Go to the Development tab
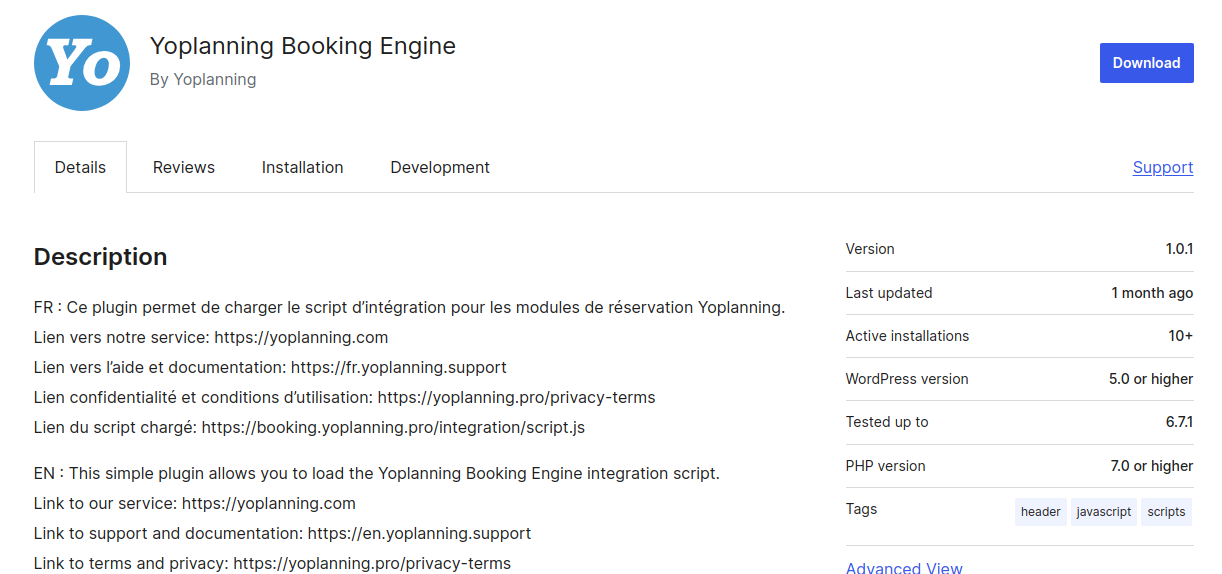 click(x=440, y=168)
